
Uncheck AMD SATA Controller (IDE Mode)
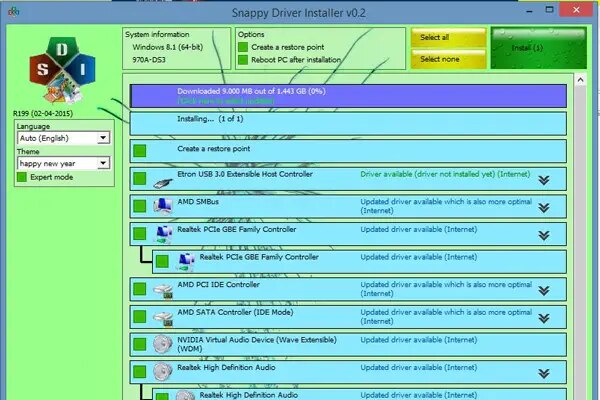point(140,317)
